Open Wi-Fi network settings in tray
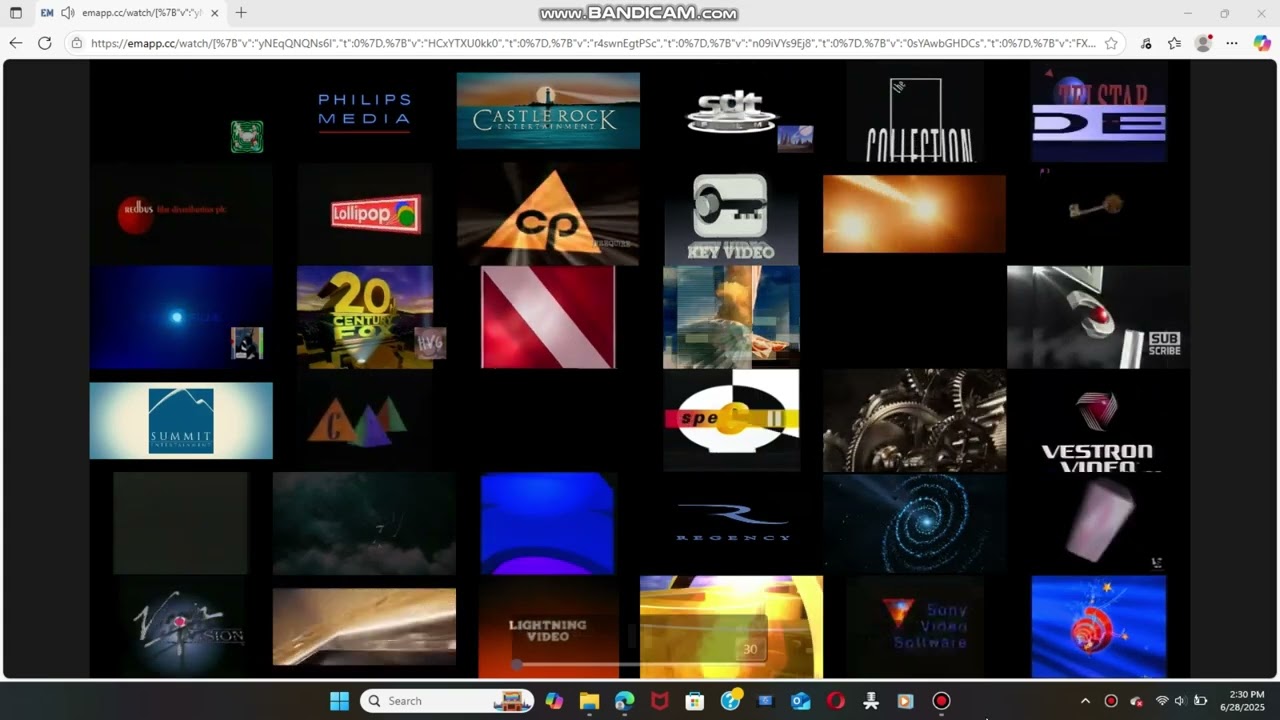The height and width of the screenshot is (720, 1280). coord(1162,701)
